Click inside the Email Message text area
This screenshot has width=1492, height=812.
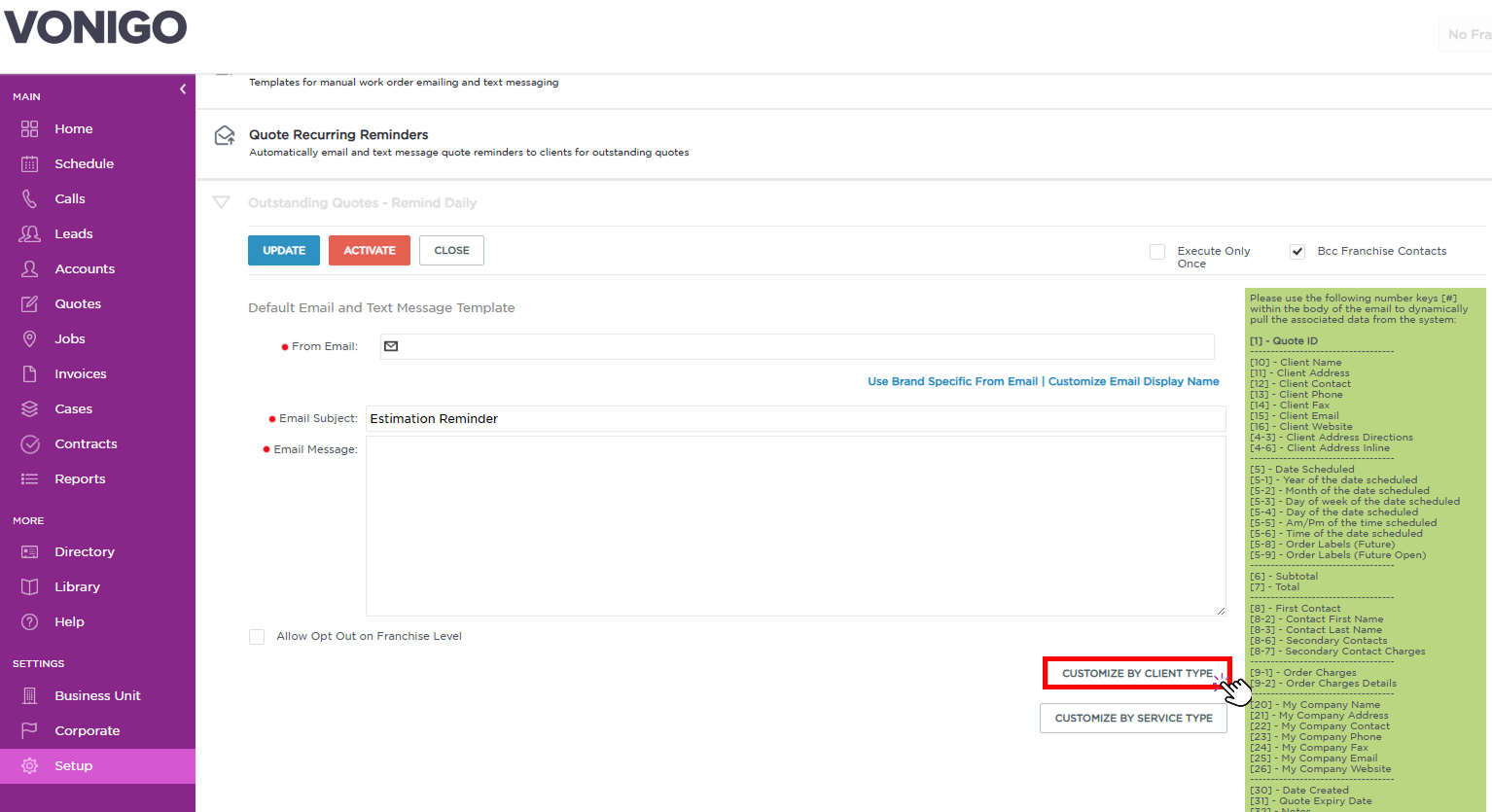(x=796, y=526)
